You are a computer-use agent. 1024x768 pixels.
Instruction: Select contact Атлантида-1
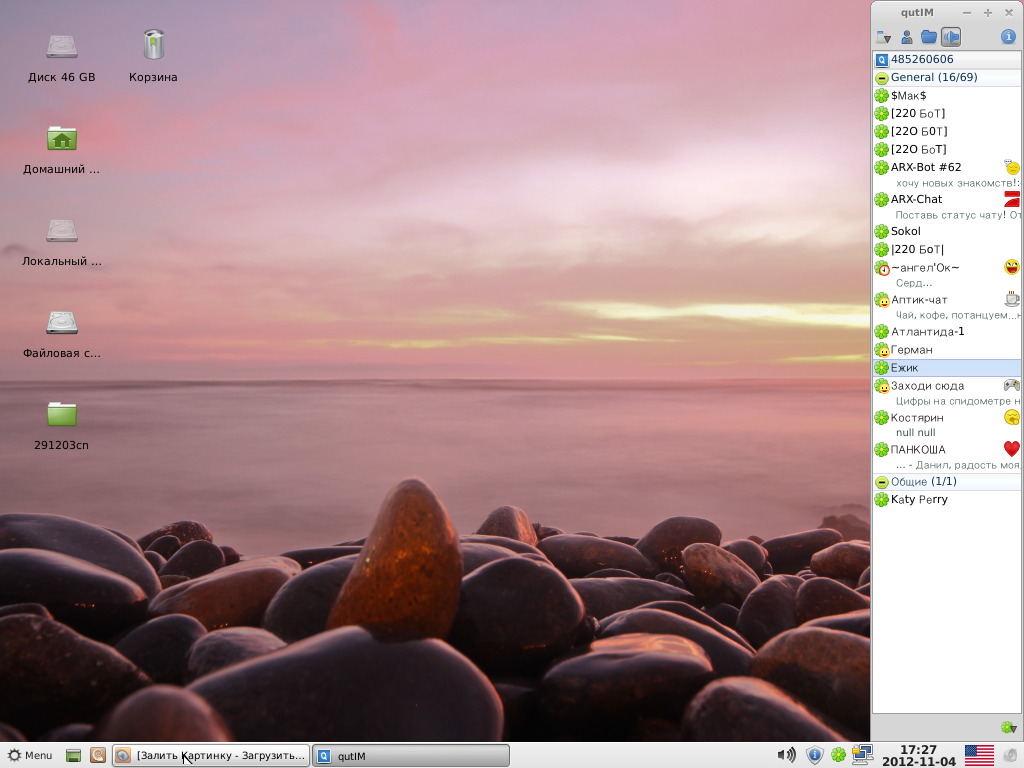947,332
